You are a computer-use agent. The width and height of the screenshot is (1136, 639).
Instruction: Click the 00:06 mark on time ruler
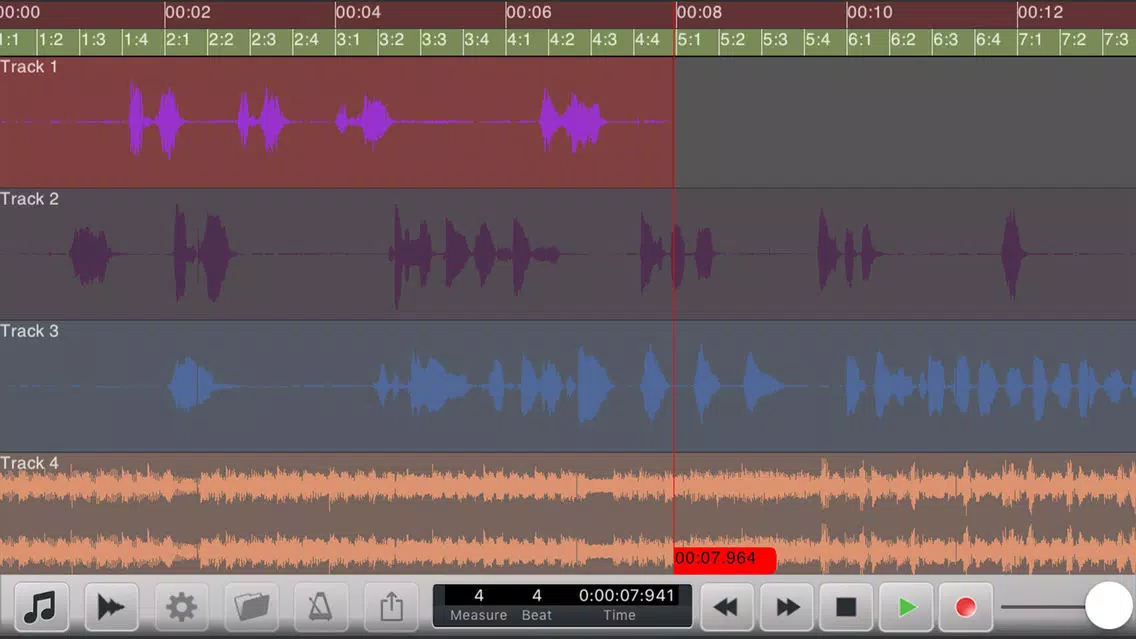pos(528,12)
